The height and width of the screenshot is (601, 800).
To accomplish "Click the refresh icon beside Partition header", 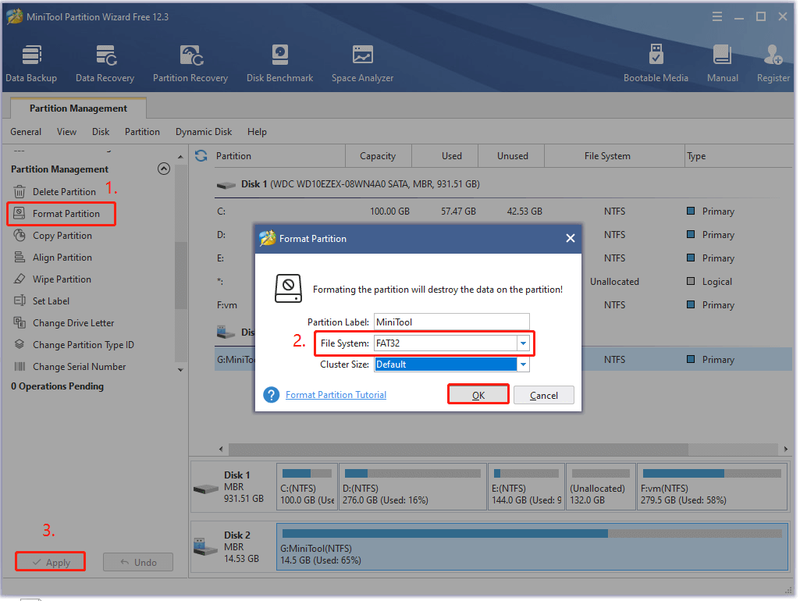I will (x=201, y=156).
